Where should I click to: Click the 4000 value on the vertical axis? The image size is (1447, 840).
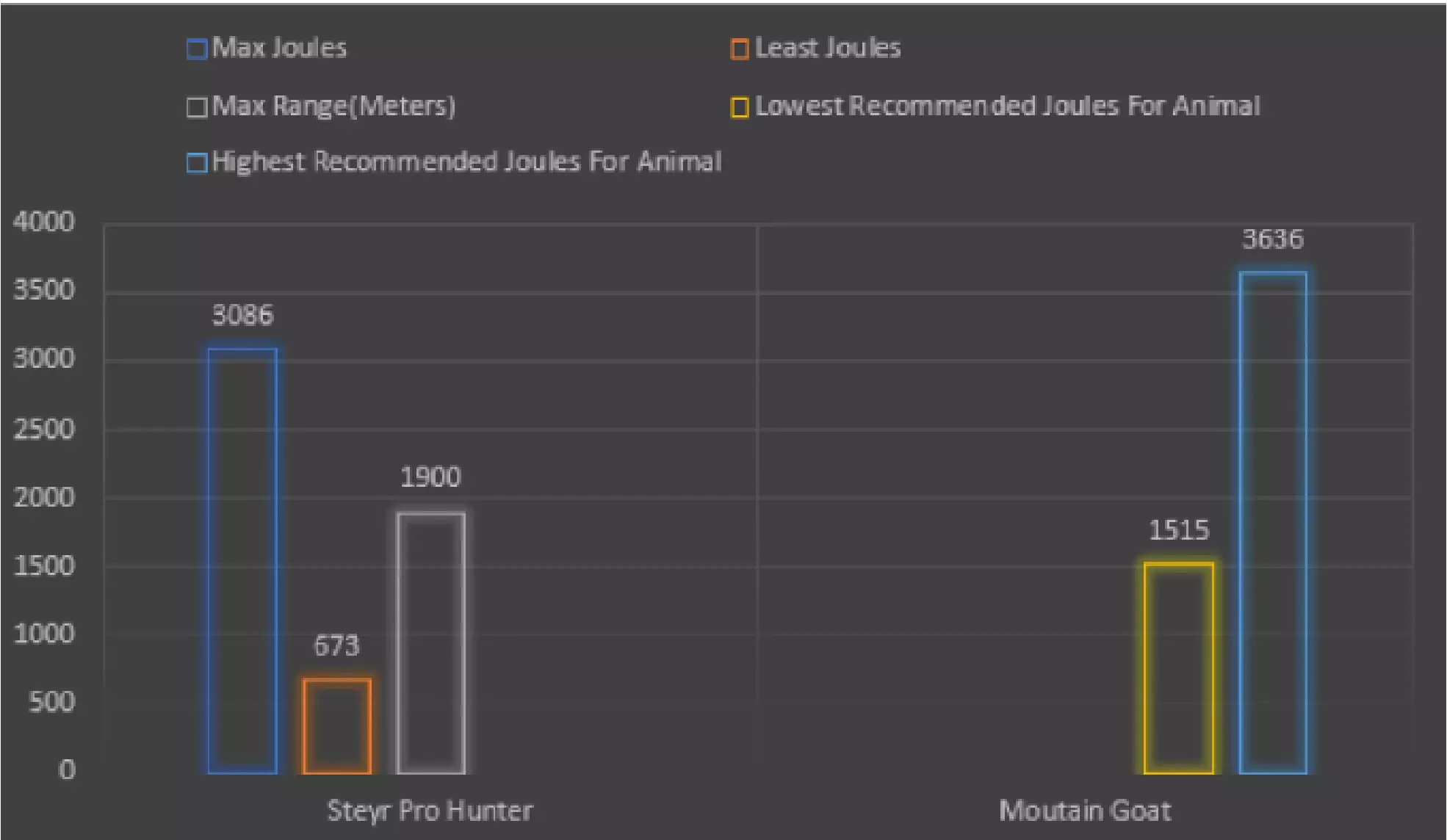tap(44, 222)
